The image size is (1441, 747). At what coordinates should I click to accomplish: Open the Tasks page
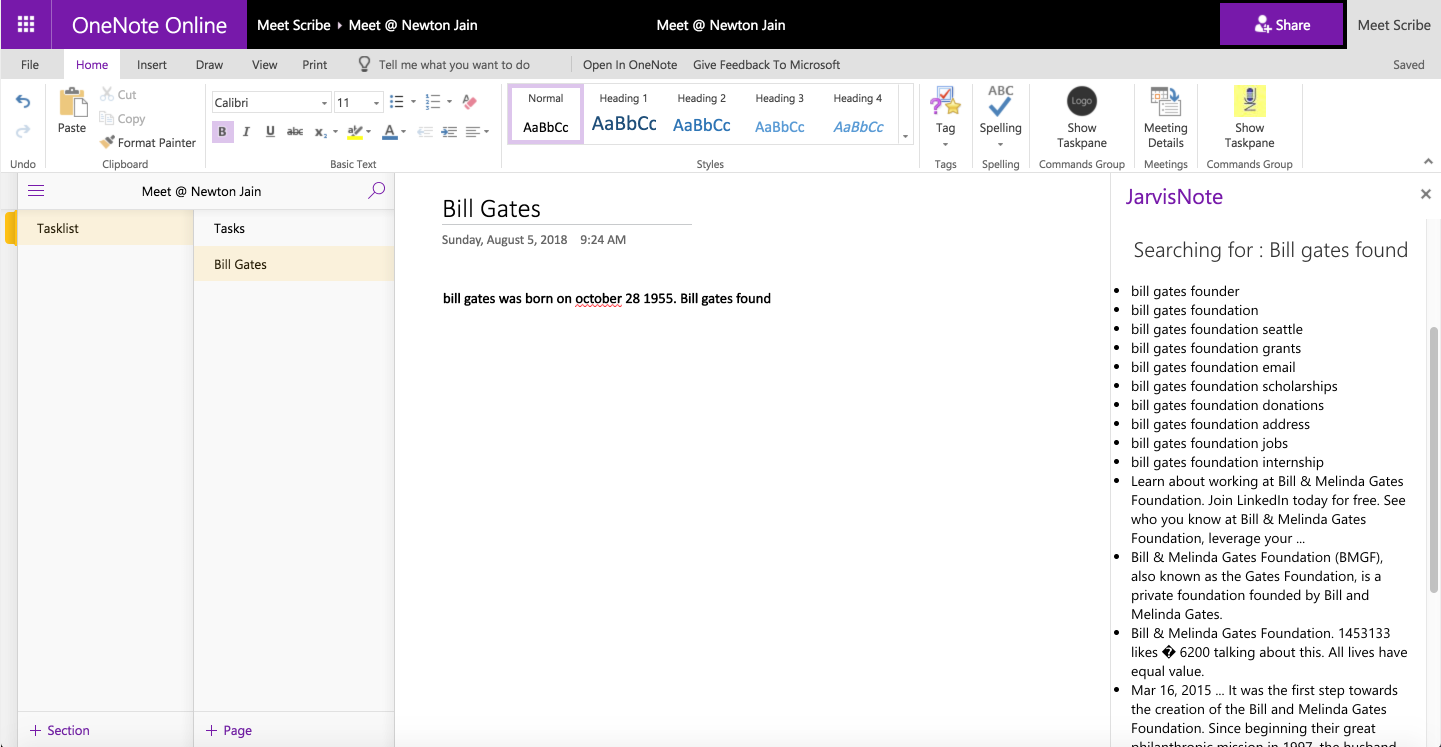coord(294,228)
